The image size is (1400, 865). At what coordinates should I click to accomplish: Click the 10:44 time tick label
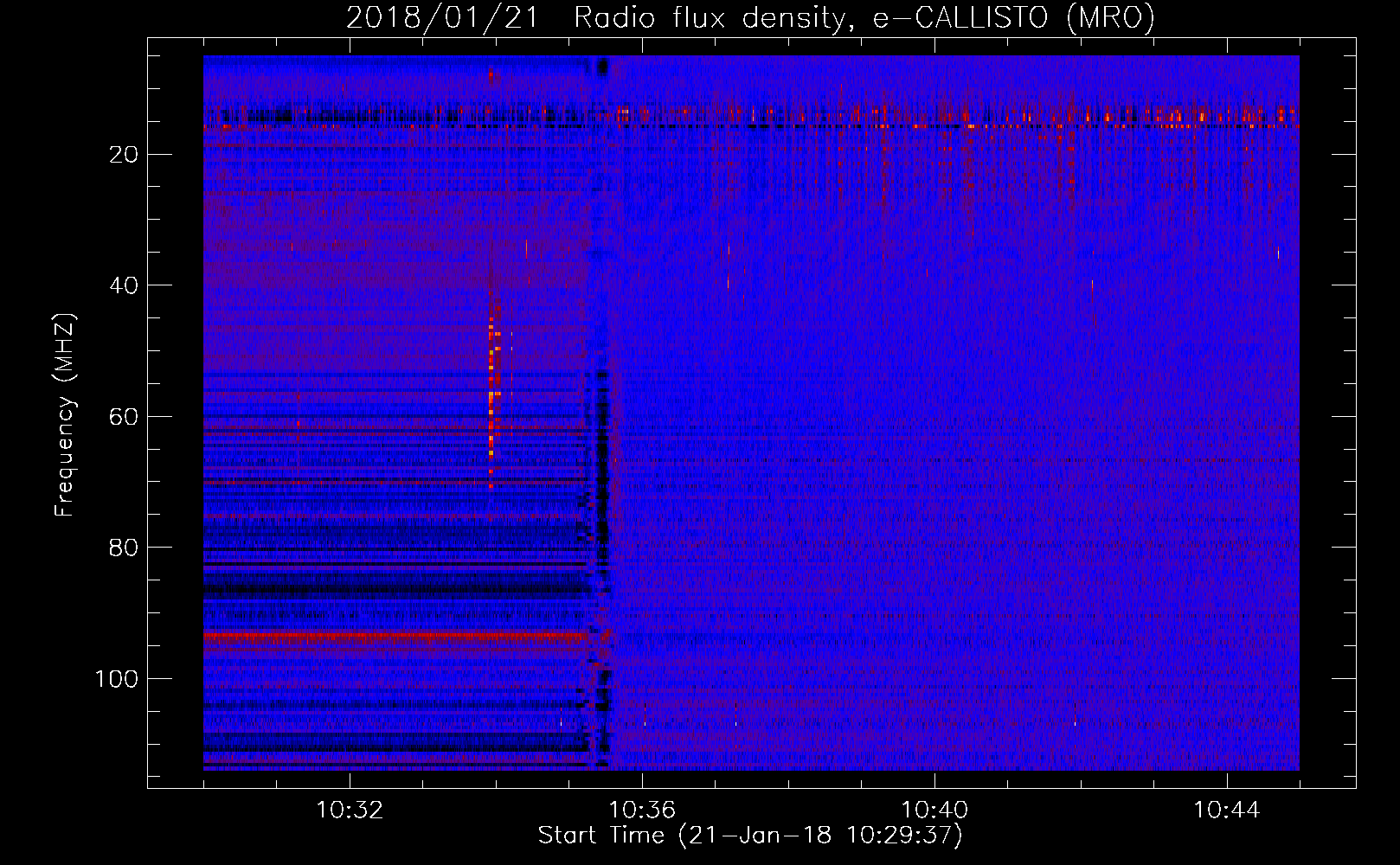point(1227,811)
